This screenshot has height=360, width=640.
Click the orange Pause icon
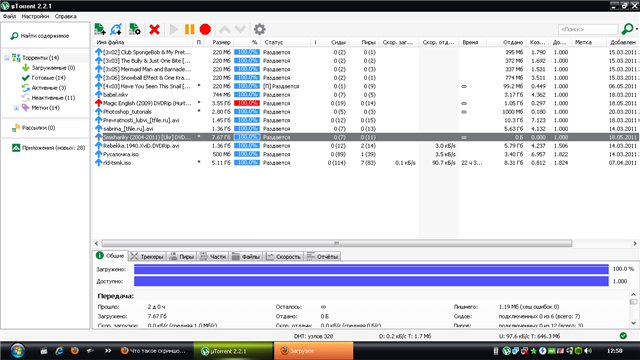pos(189,29)
